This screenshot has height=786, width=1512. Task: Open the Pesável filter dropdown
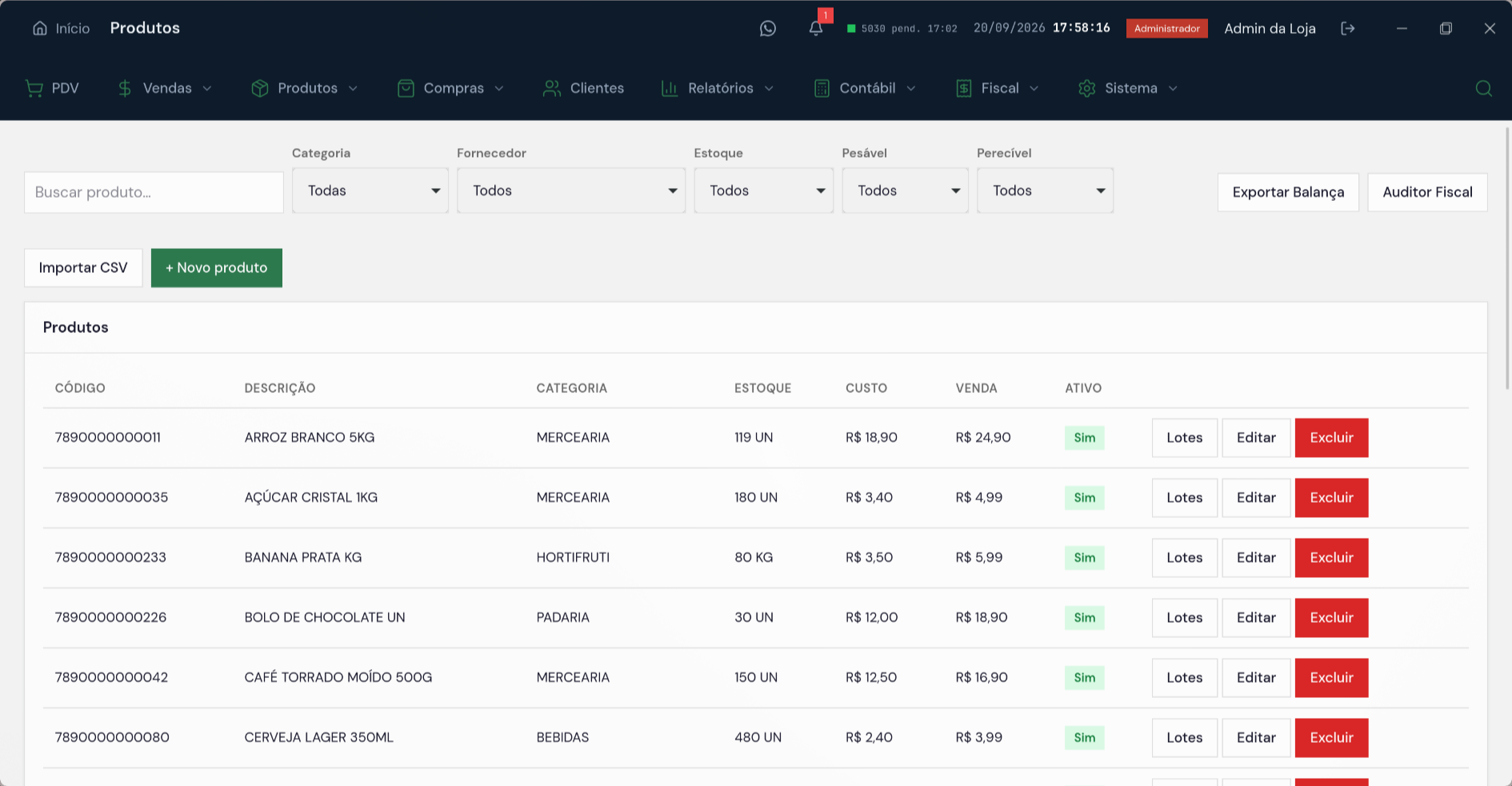click(x=906, y=190)
